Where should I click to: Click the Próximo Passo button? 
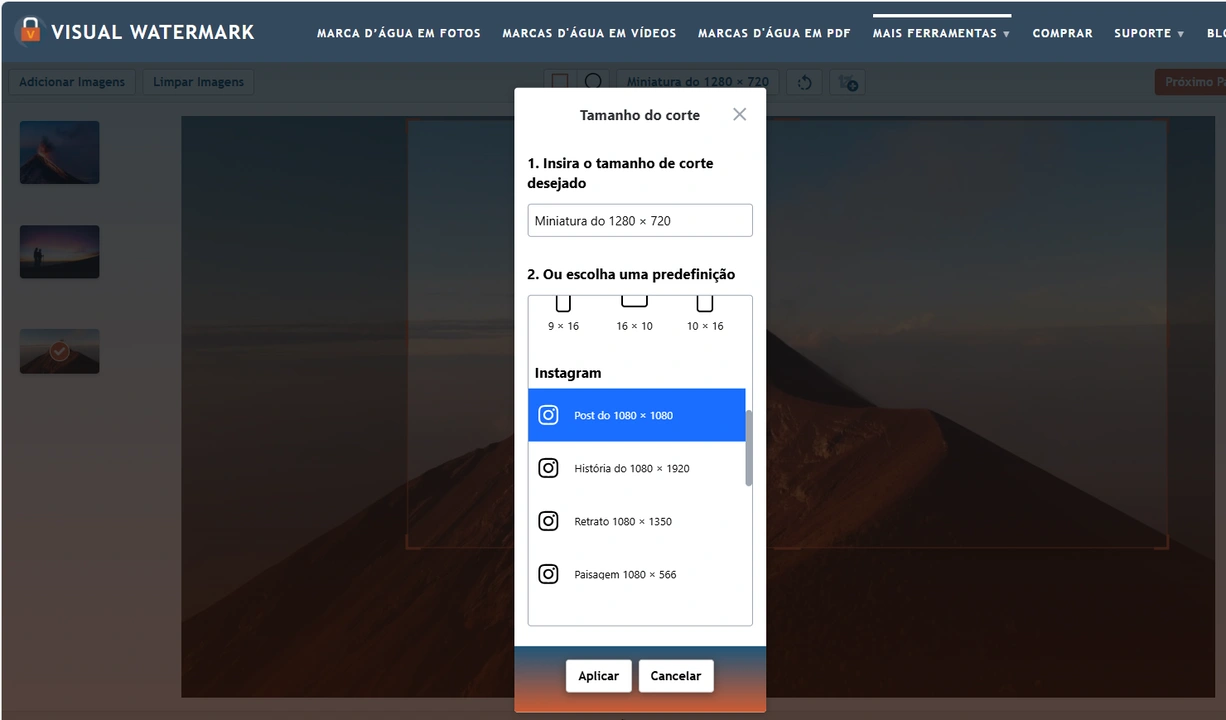coord(1190,82)
